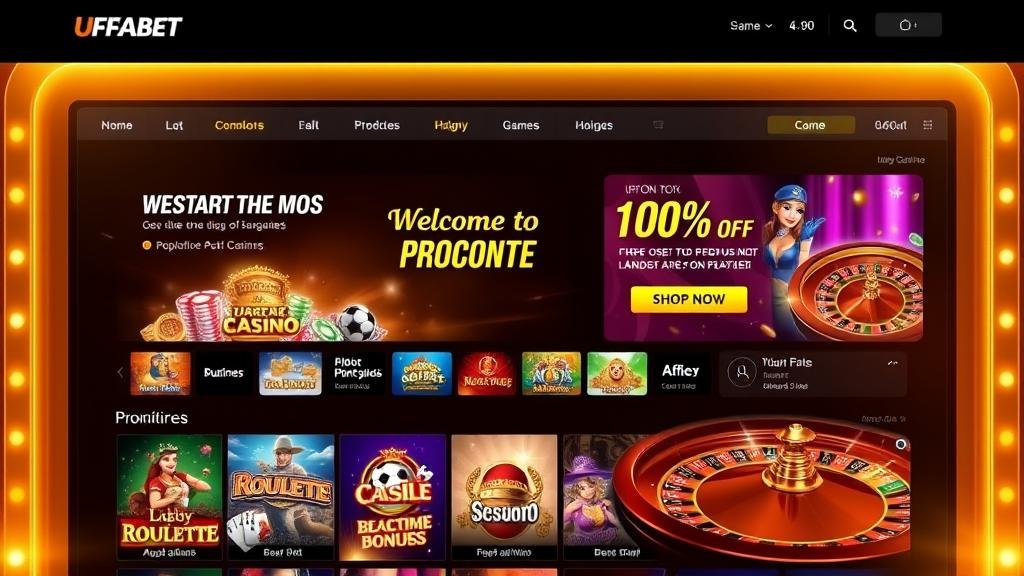Click the yellow SHOP NOW button

pos(689,299)
